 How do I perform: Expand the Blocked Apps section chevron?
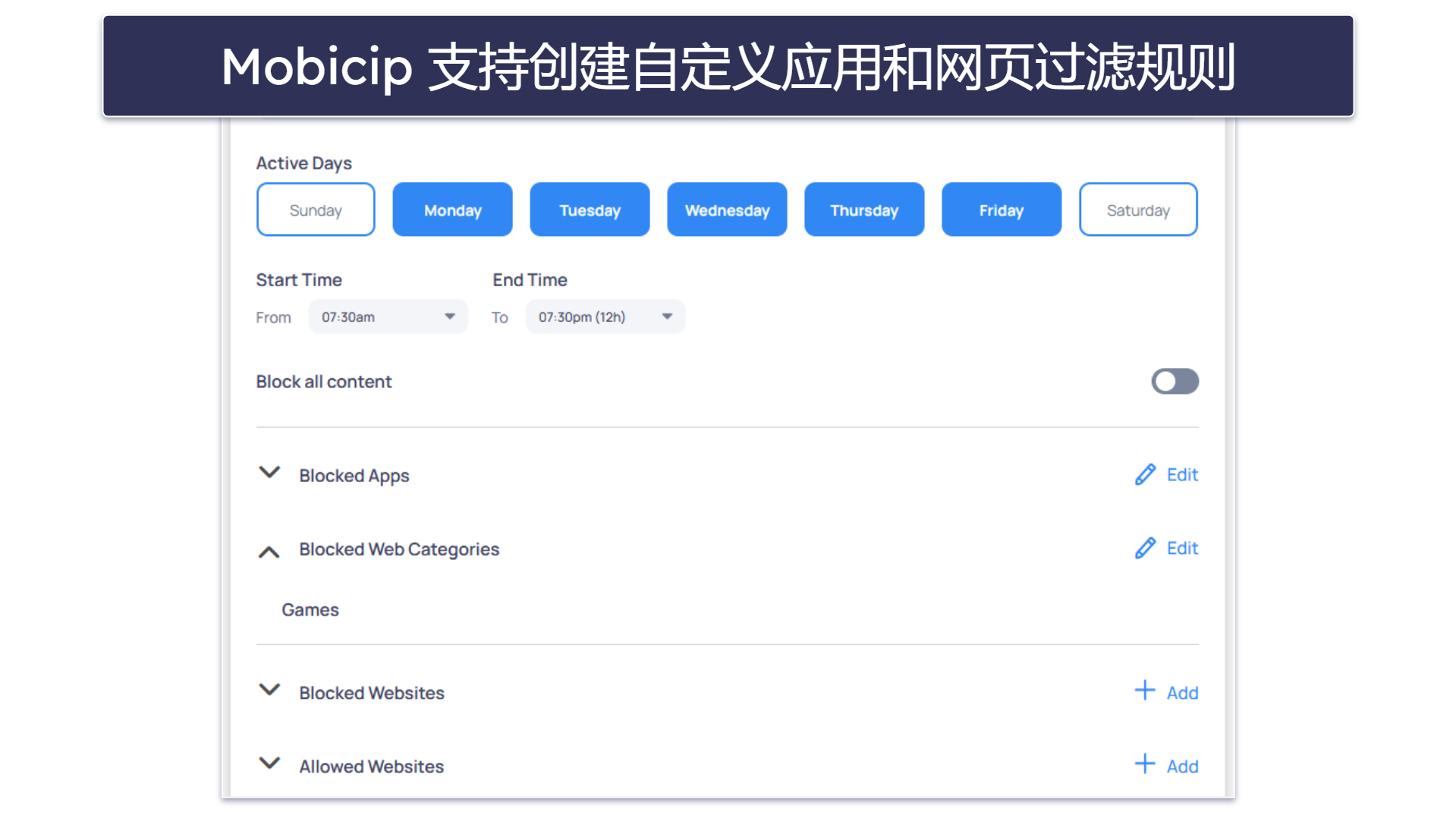pyautogui.click(x=269, y=472)
